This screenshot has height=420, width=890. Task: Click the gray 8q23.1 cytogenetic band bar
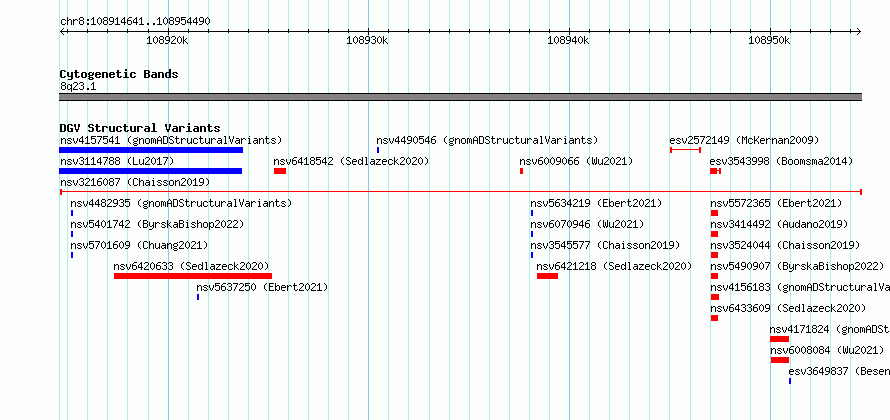point(460,97)
